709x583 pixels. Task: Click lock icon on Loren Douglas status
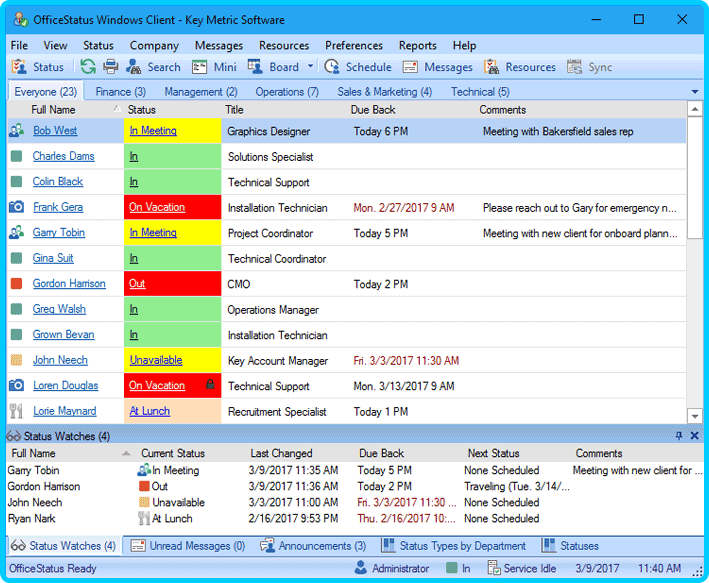(x=210, y=384)
